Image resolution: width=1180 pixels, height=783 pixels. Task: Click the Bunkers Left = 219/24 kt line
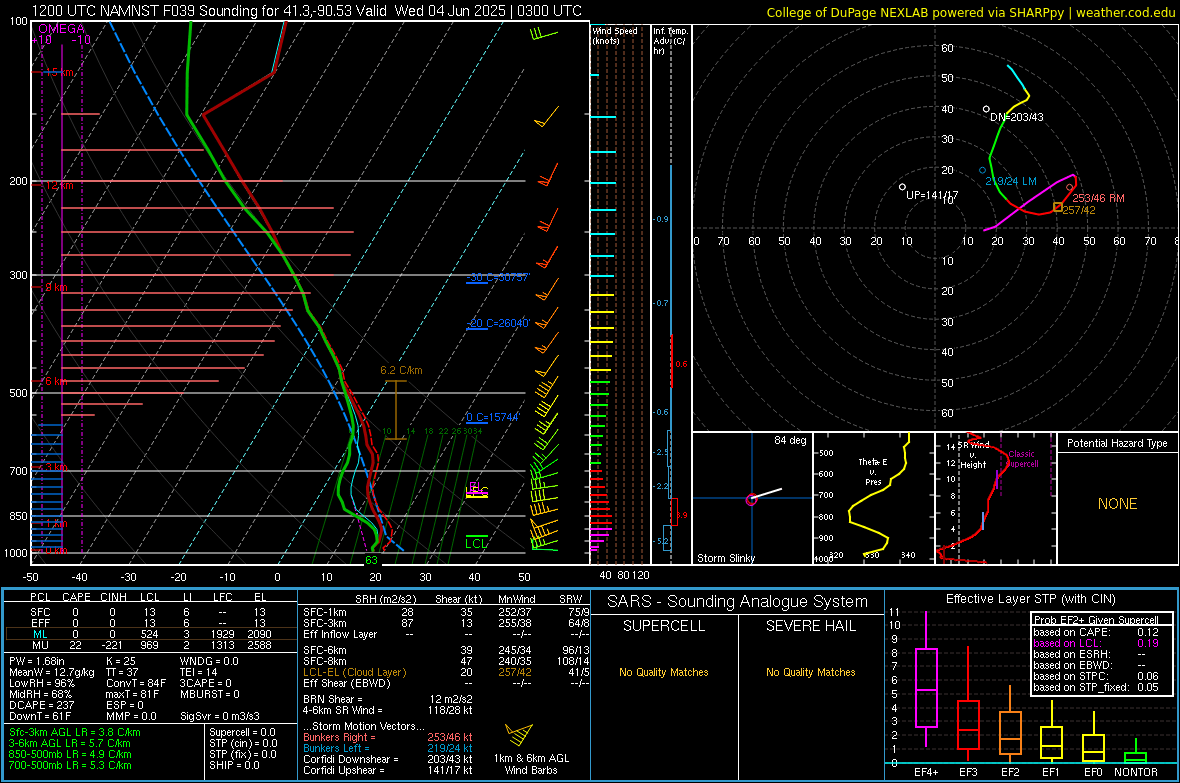pos(388,748)
